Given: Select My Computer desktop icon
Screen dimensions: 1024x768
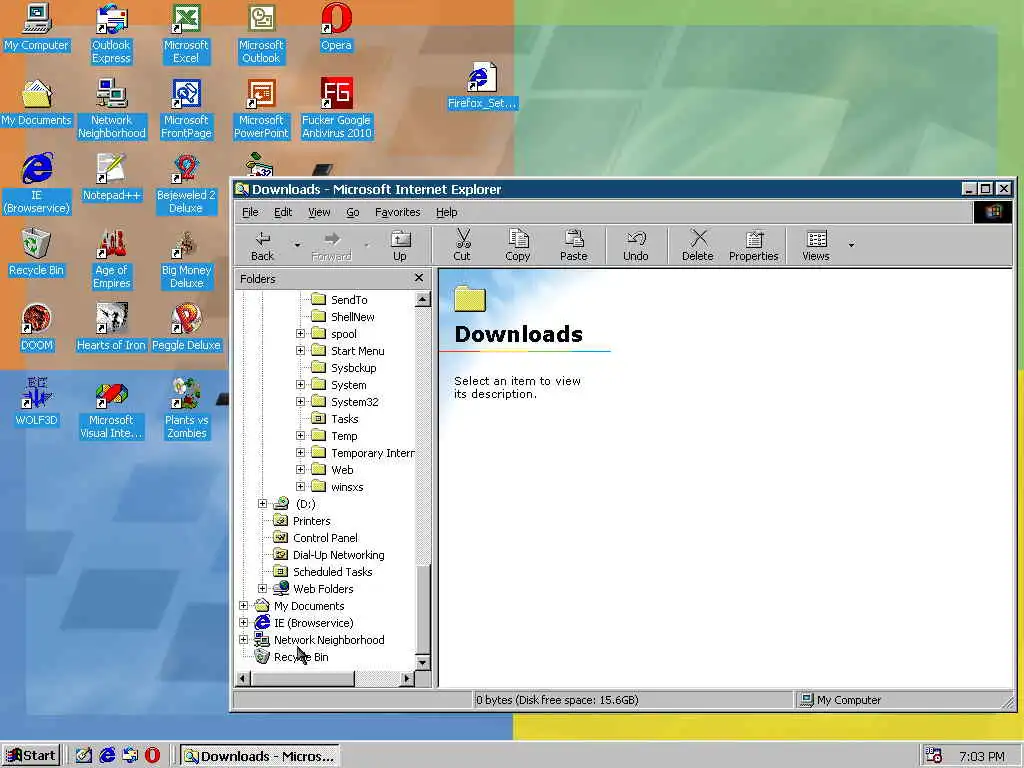Looking at the screenshot, I should (x=37, y=27).
